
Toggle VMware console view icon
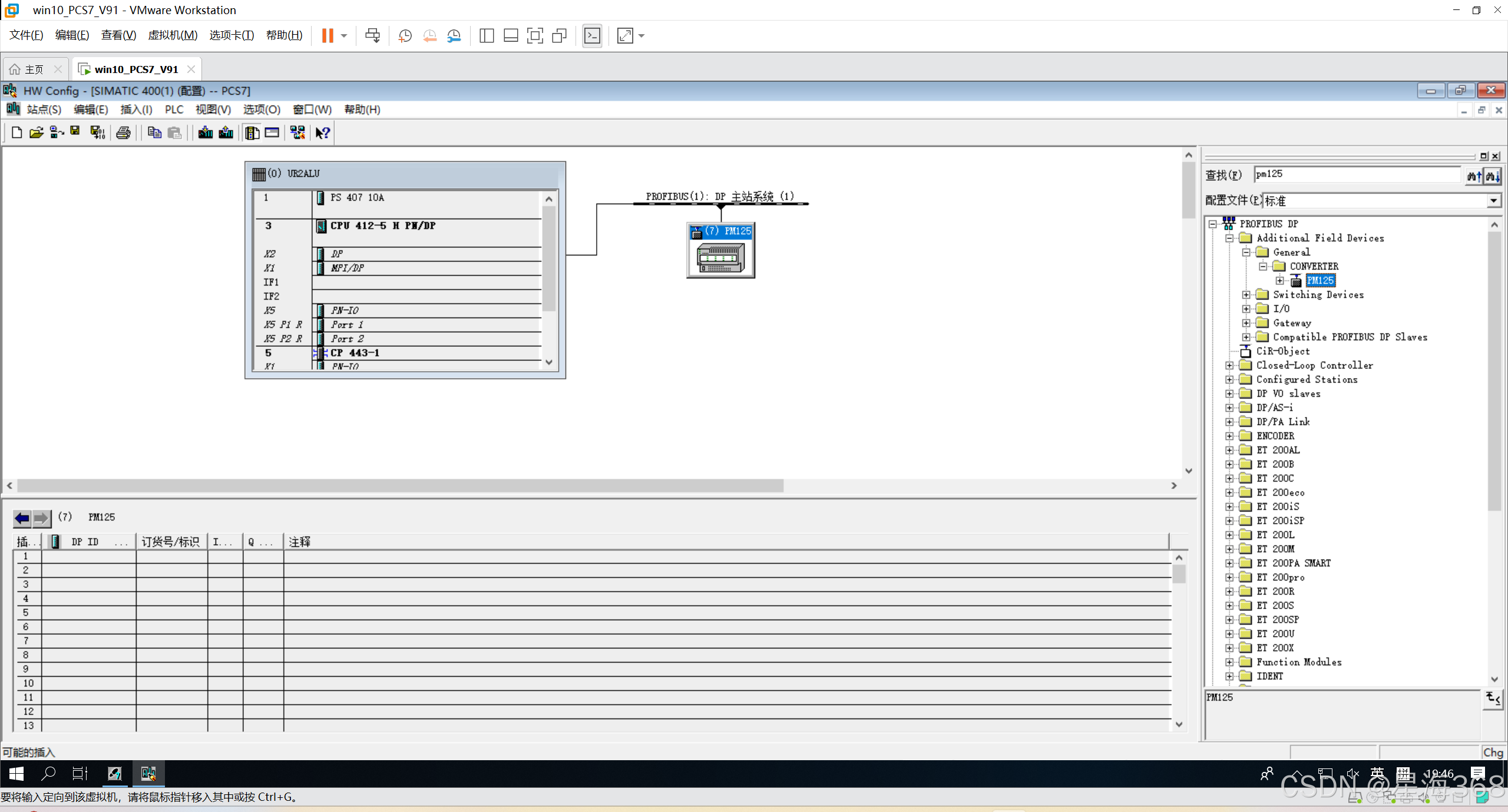[x=592, y=36]
